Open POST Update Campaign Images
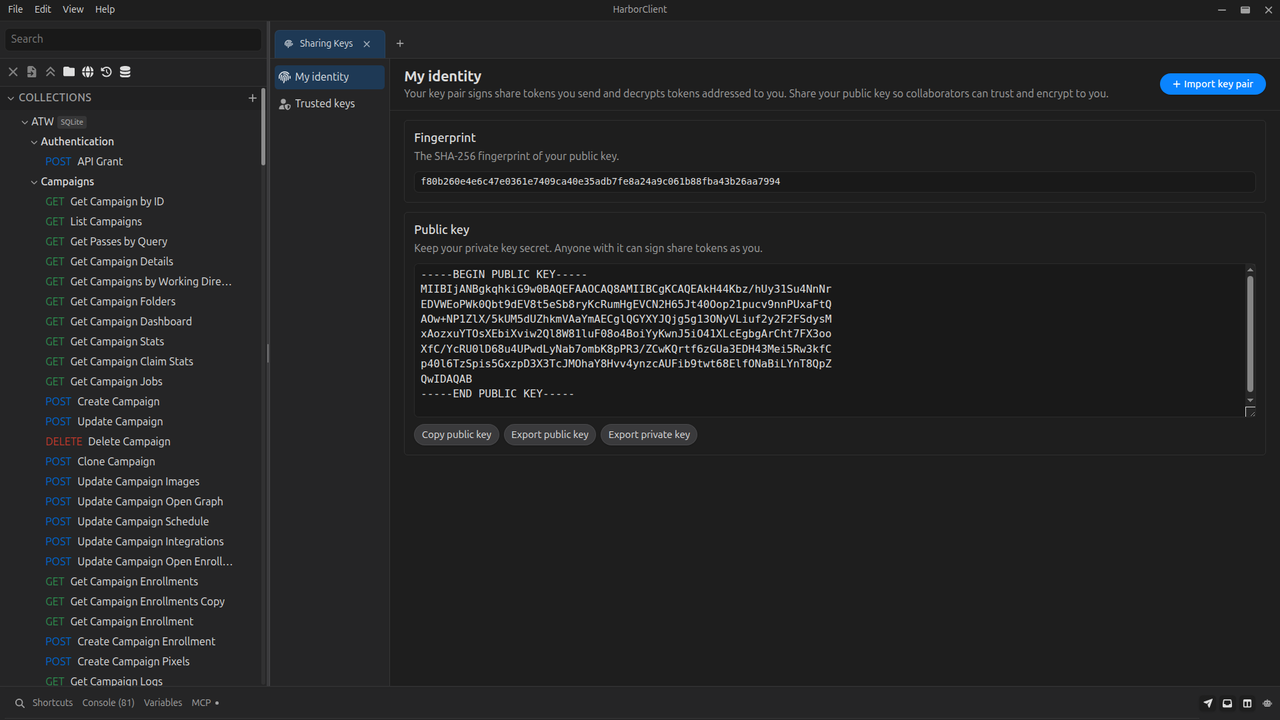This screenshot has height=720, width=1280. pyautogui.click(x=123, y=482)
